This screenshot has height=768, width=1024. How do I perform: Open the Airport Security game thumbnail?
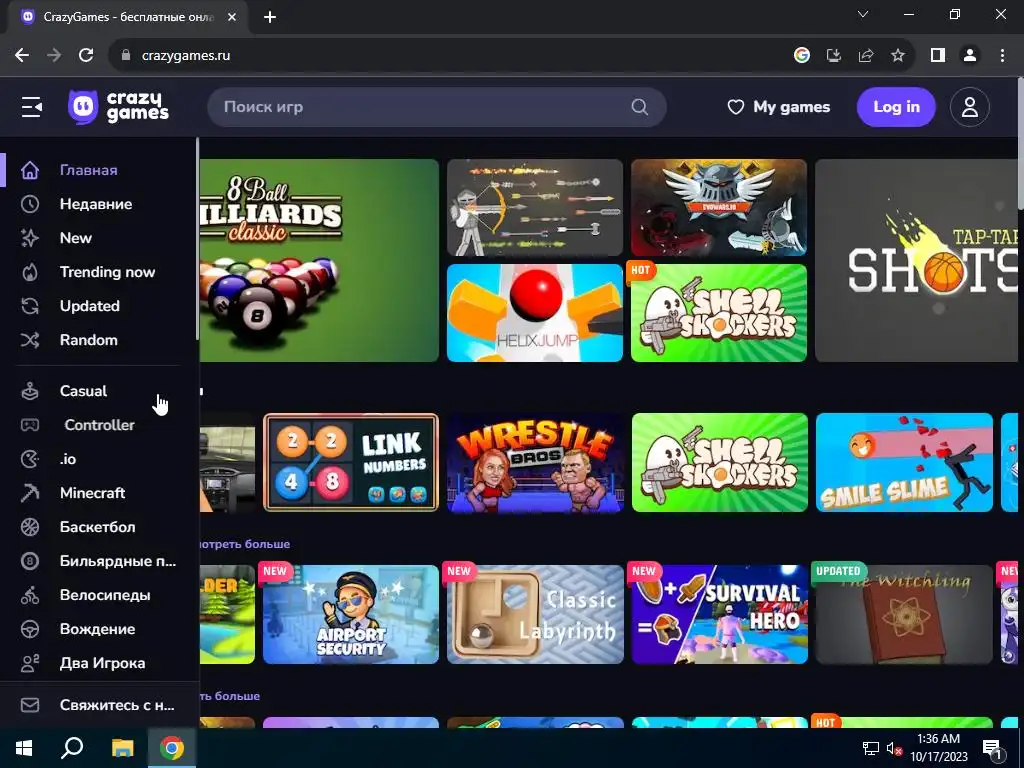pos(351,615)
